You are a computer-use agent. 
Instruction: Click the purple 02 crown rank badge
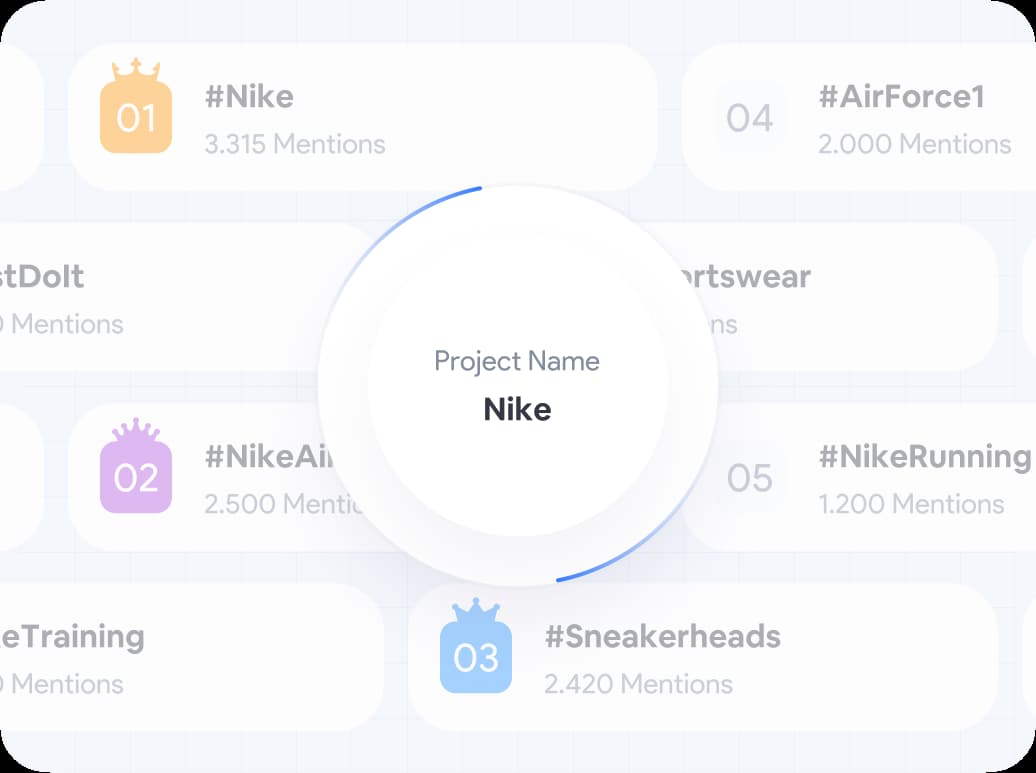(136, 476)
